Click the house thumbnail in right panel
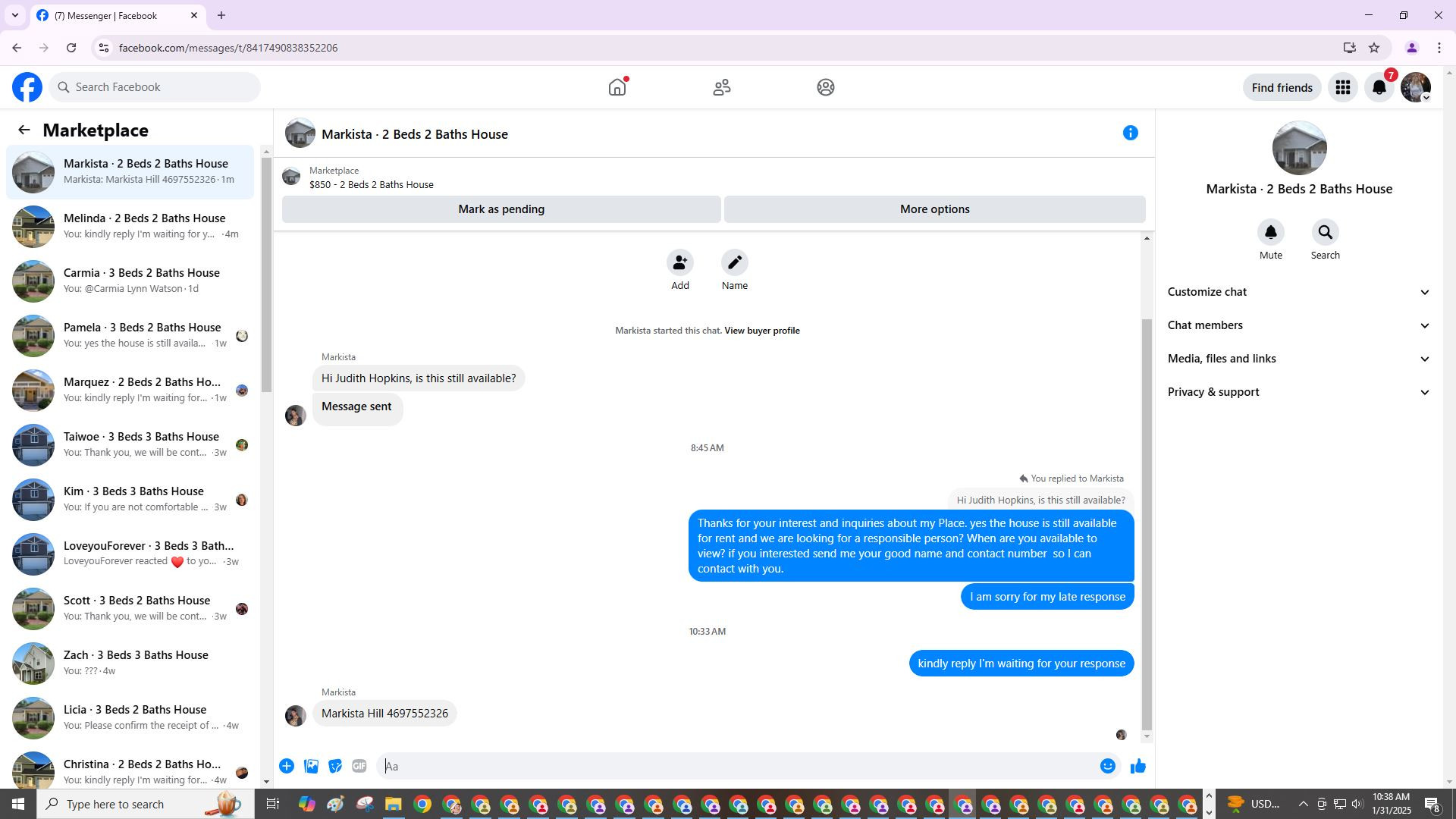 click(1299, 148)
